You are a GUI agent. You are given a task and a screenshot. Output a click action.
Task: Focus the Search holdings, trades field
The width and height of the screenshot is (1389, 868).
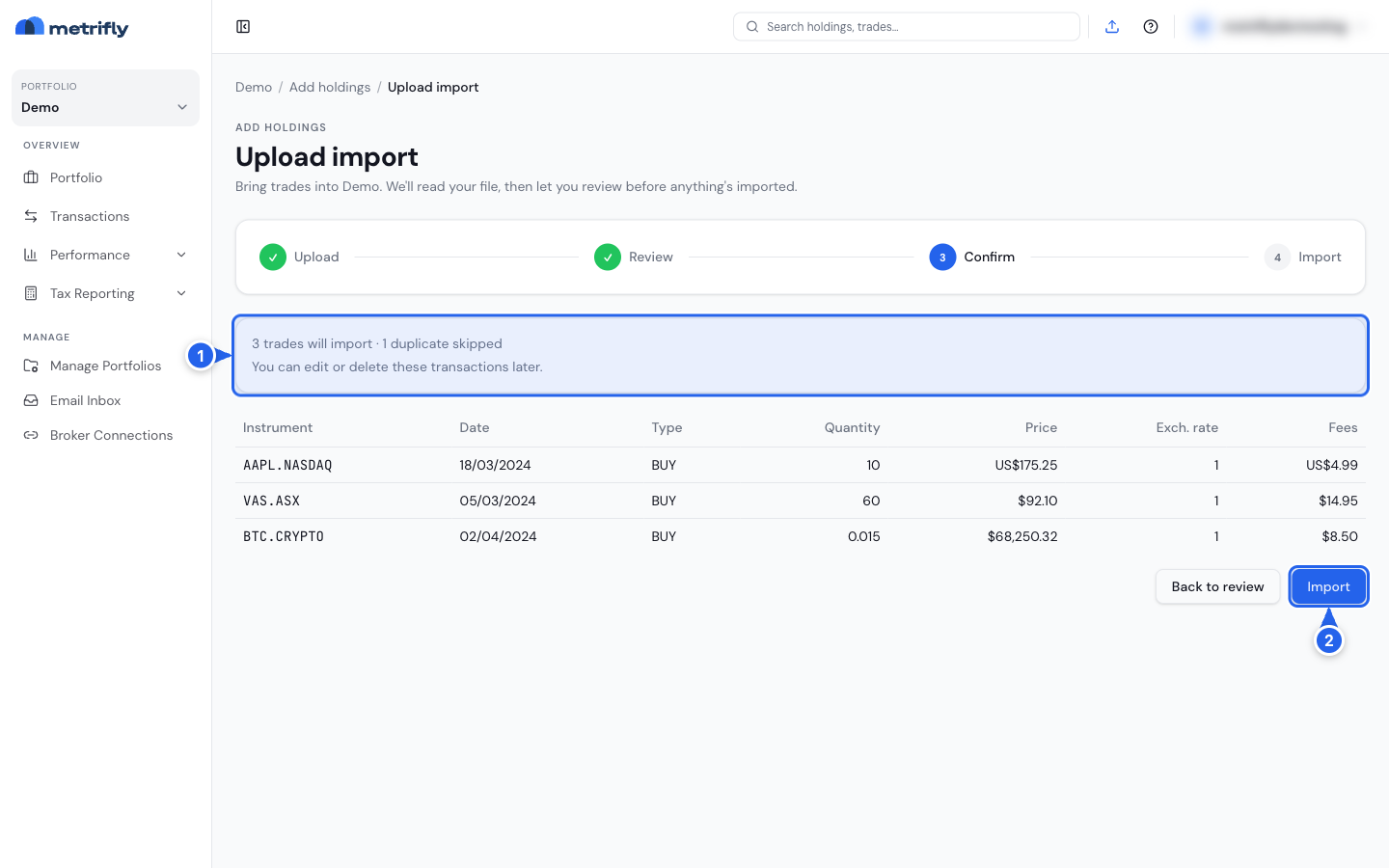[x=907, y=27]
